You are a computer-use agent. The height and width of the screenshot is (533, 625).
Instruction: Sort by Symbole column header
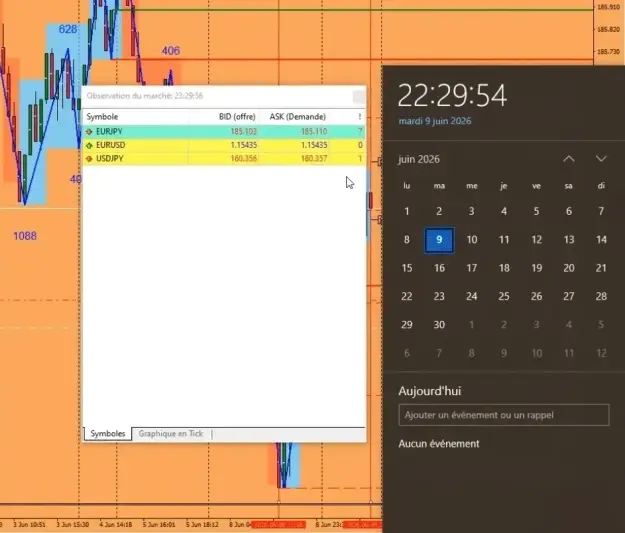coord(102,117)
